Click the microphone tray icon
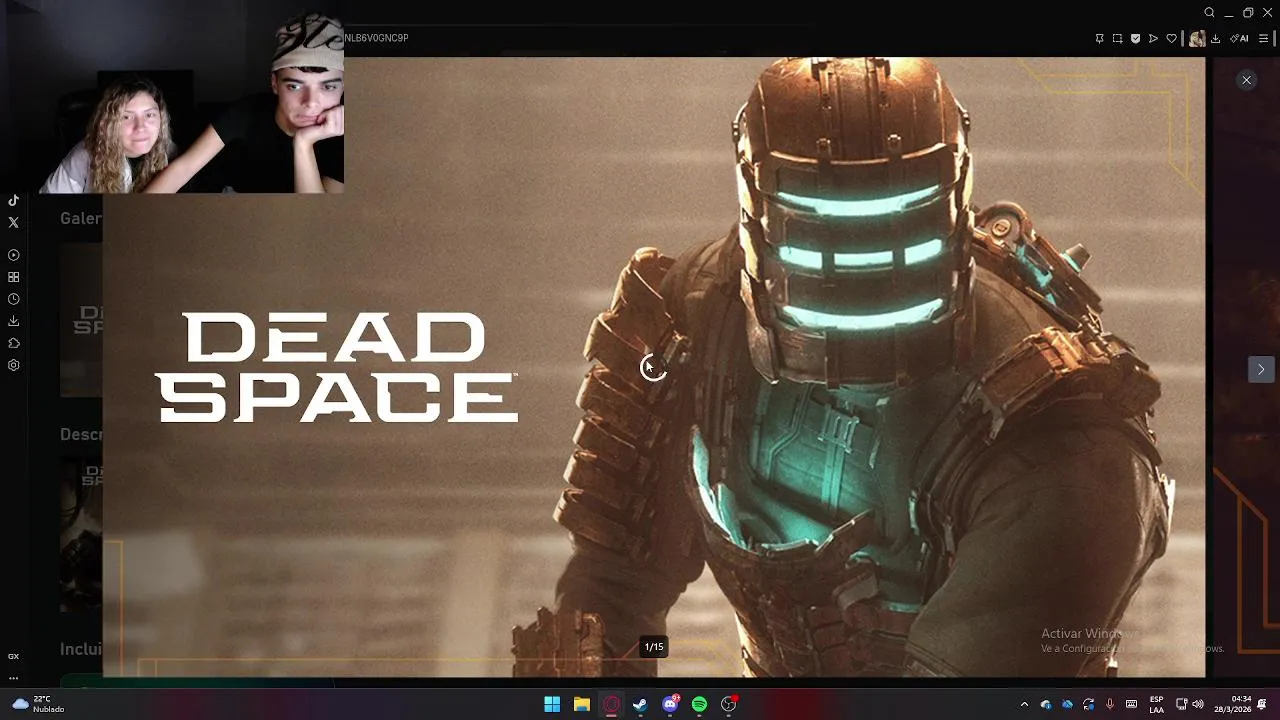Screen dimensions: 1280x720 [x=1110, y=705]
